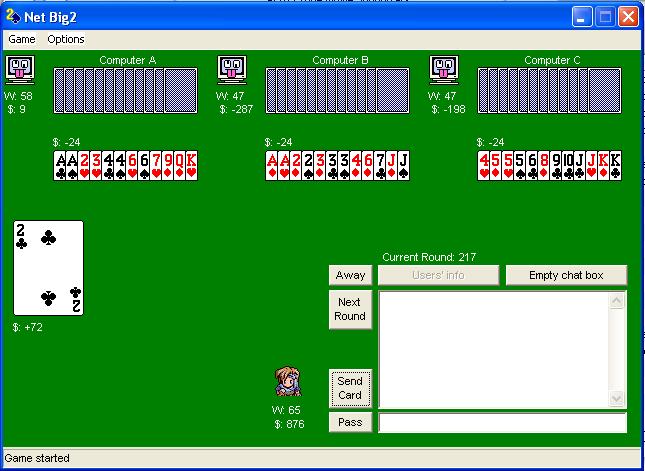Click Ace of hearts in Computer B's hand
645x471 pixels.
(283, 165)
